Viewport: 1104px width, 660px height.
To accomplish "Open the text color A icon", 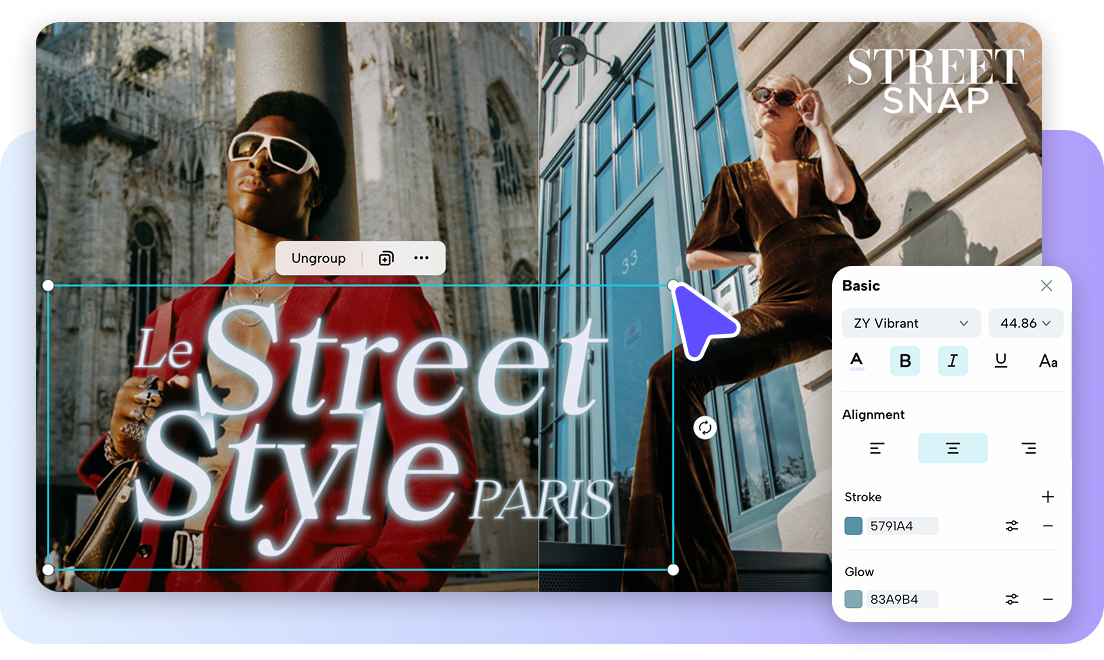I will click(x=857, y=361).
